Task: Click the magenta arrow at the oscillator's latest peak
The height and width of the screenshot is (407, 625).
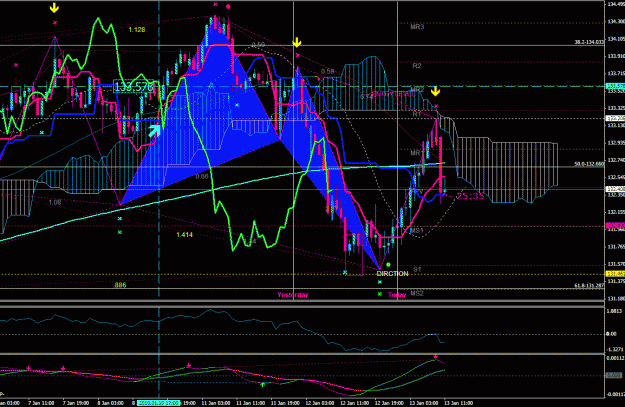Action: coord(436,357)
